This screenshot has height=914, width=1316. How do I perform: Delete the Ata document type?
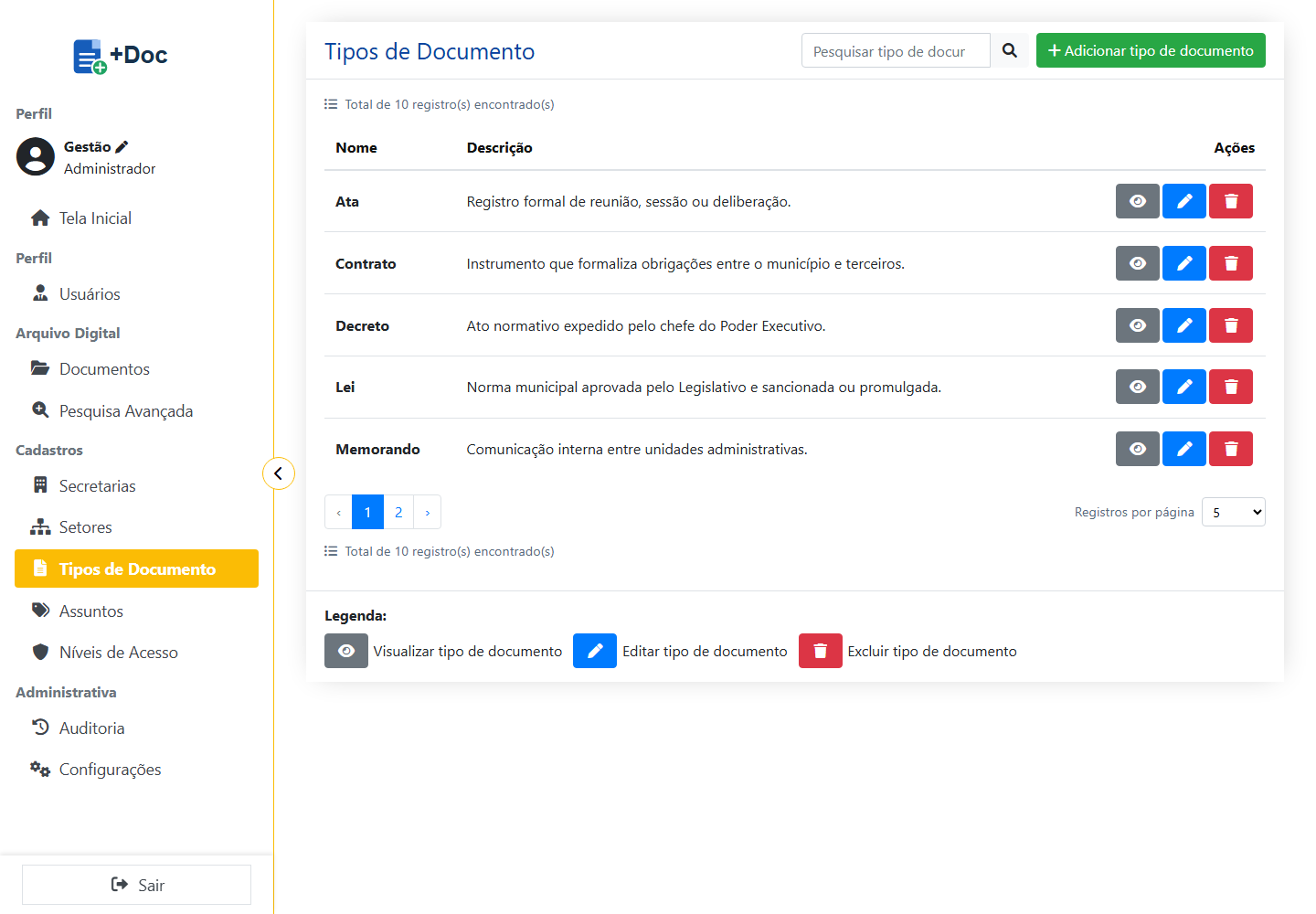coord(1231,201)
